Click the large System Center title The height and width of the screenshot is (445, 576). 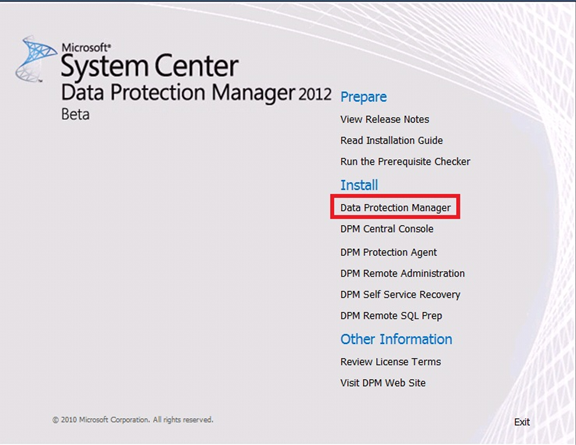[x=150, y=66]
